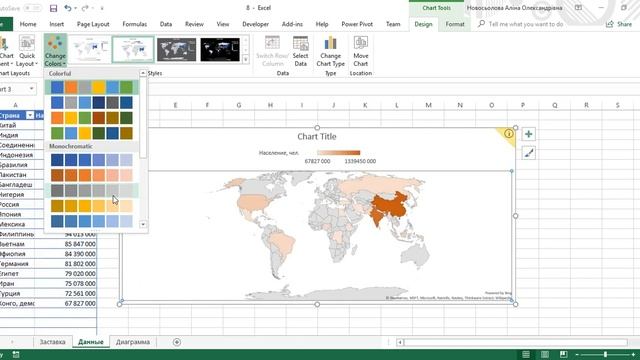Select Monochromatic gold gradient palette
This screenshot has width=640, height=360.
click(x=92, y=206)
